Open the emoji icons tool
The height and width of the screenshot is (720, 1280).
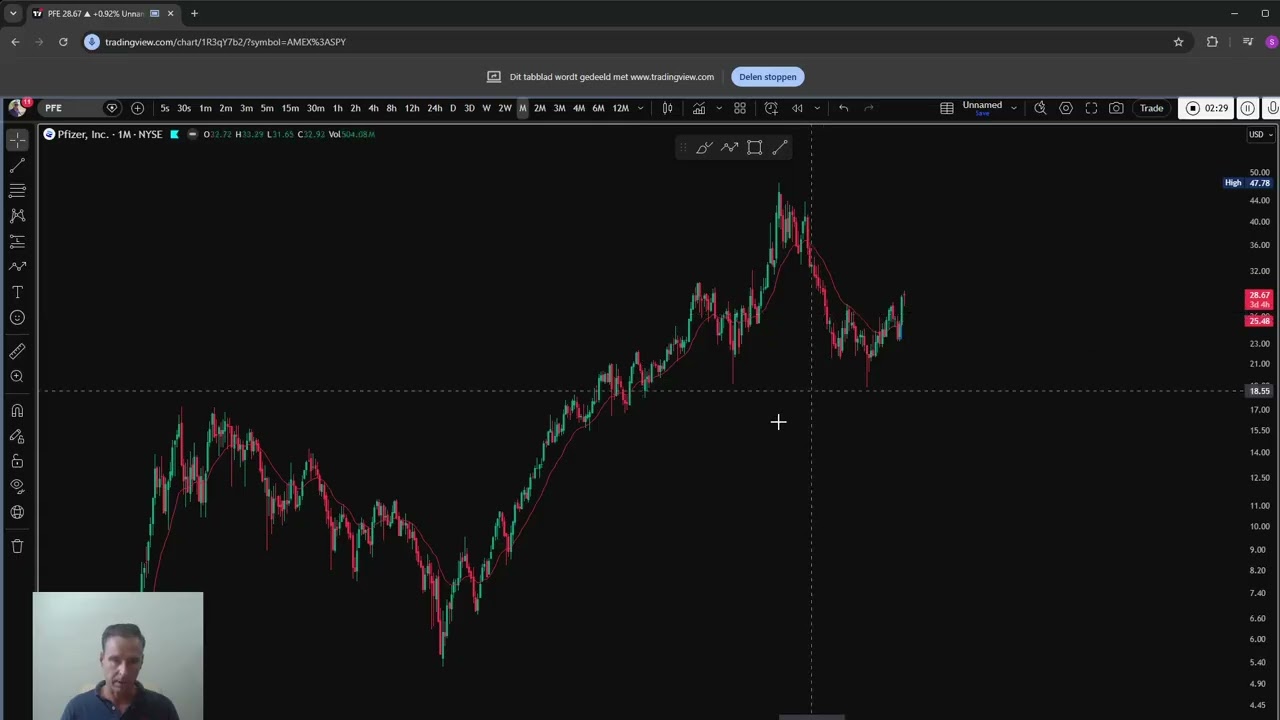[x=17, y=317]
